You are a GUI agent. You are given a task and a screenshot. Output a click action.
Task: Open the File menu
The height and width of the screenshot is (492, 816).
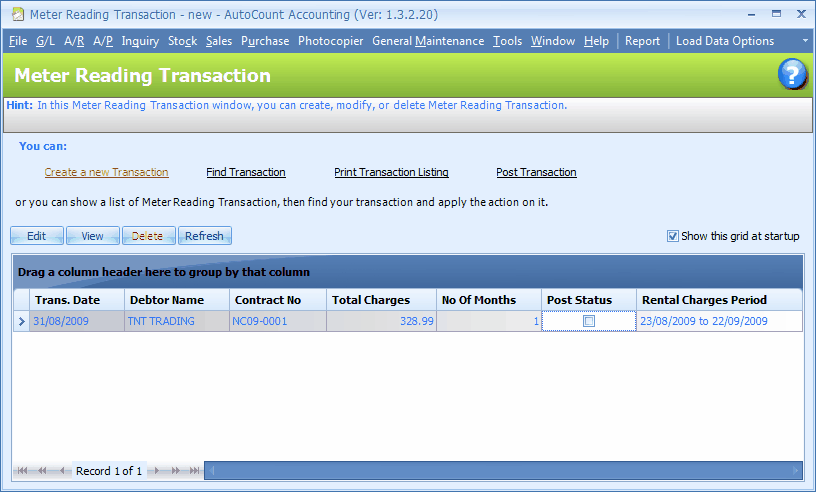(18, 41)
